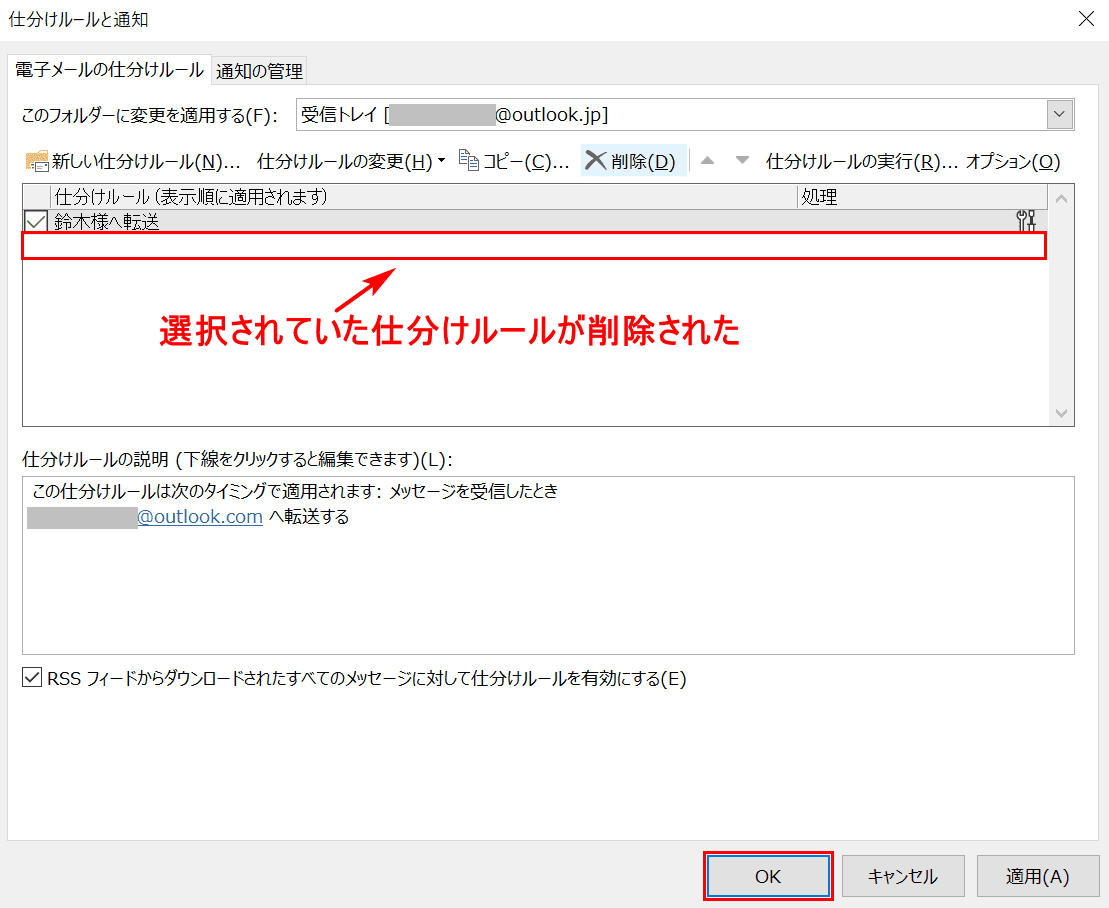
Task: Click 仕分けルールの実行 in the toolbar
Action: pos(861,161)
